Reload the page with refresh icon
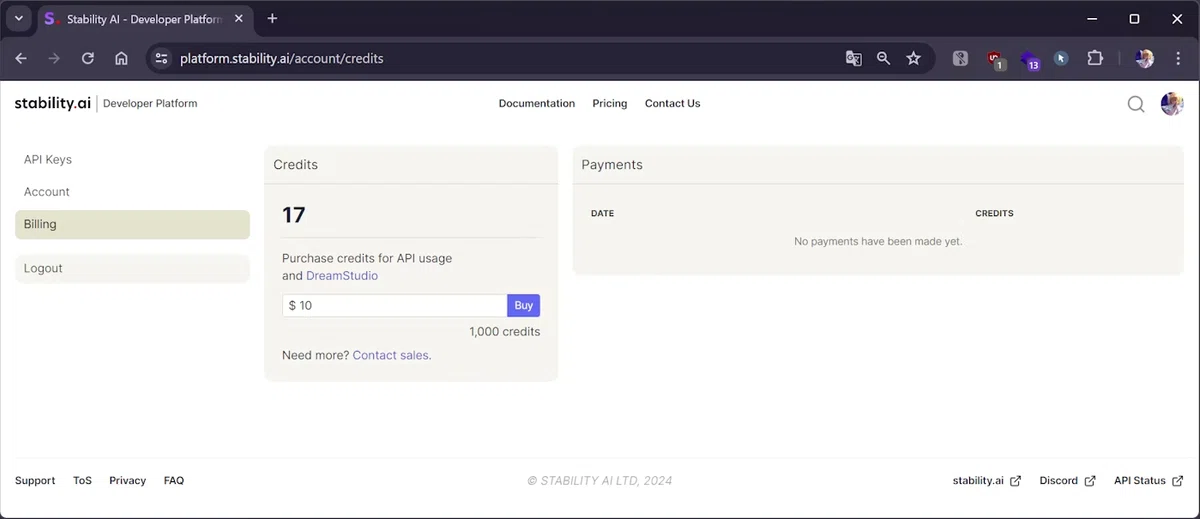 (x=88, y=58)
